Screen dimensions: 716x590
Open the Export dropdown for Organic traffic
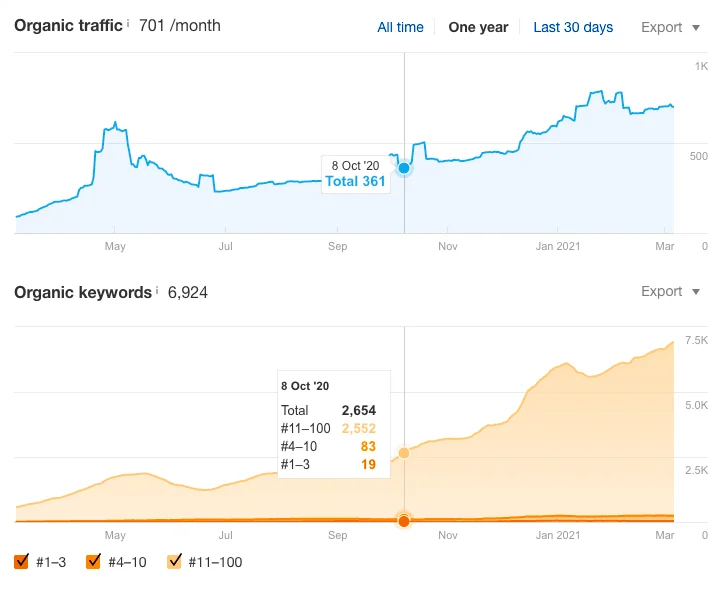point(670,27)
